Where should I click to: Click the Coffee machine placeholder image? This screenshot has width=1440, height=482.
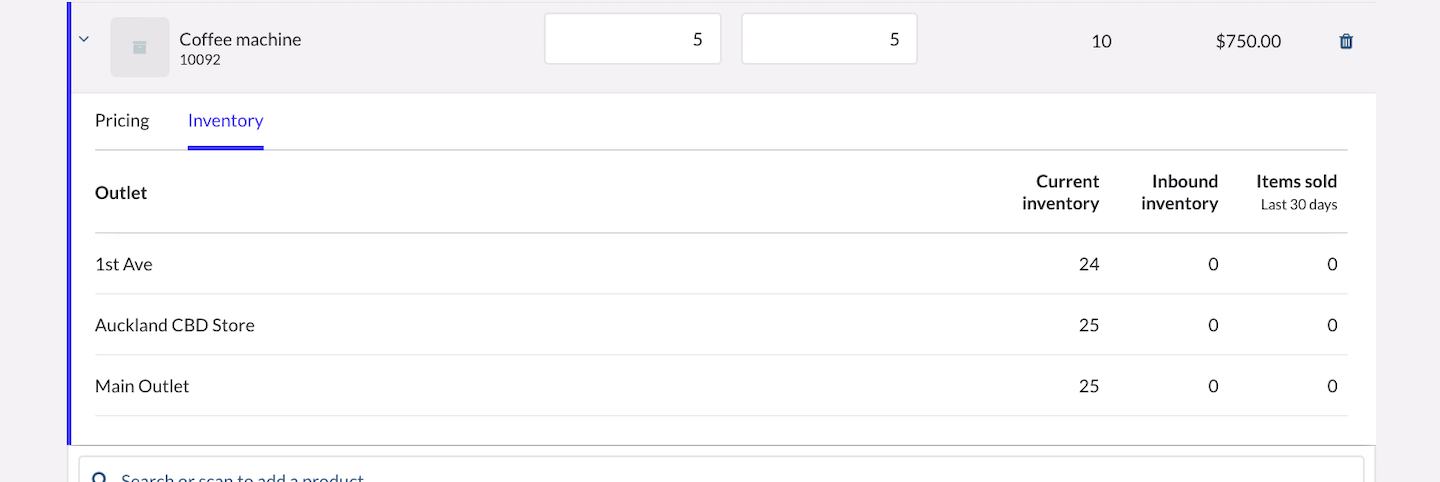pos(140,47)
